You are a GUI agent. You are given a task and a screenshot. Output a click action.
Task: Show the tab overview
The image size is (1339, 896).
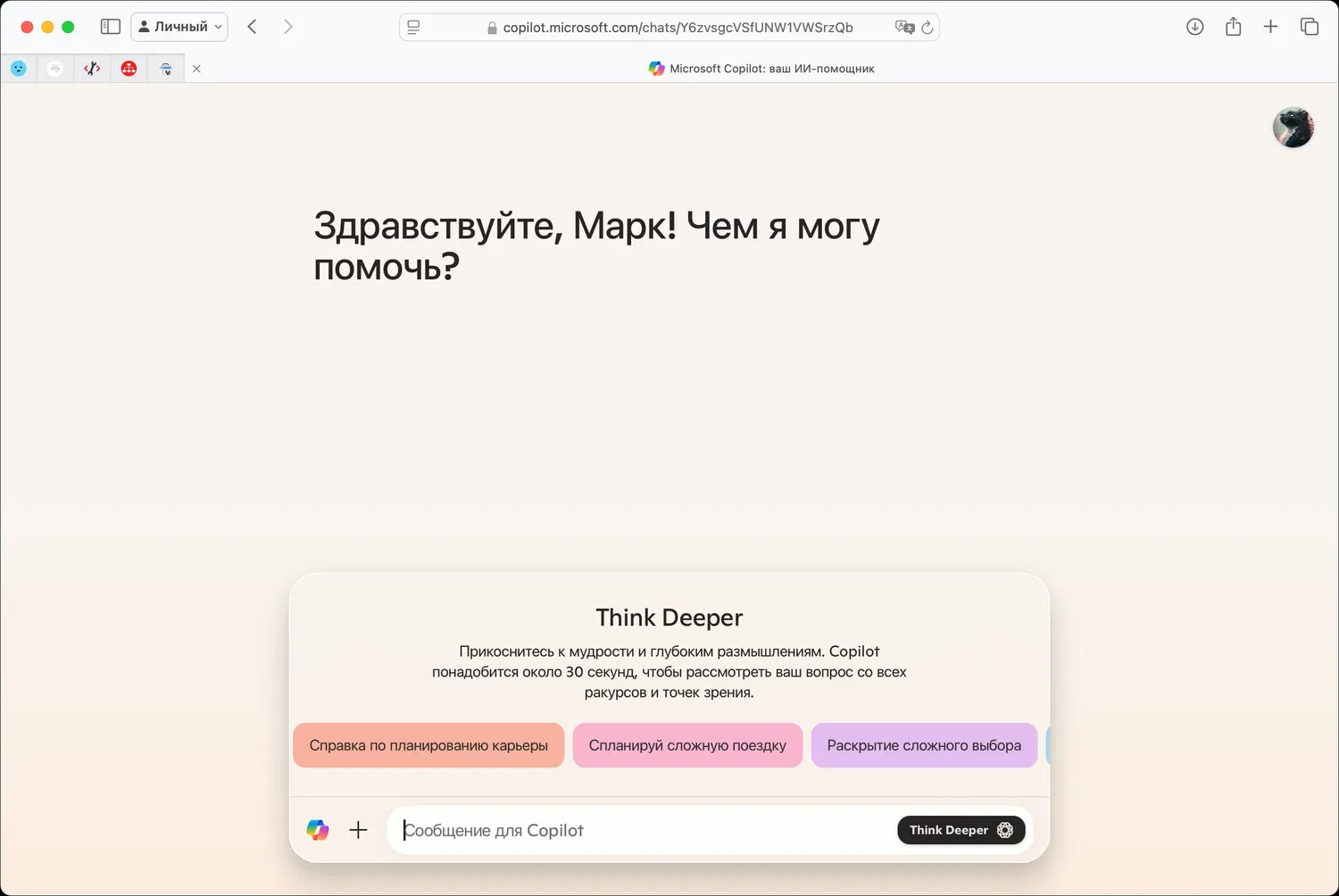point(1310,27)
